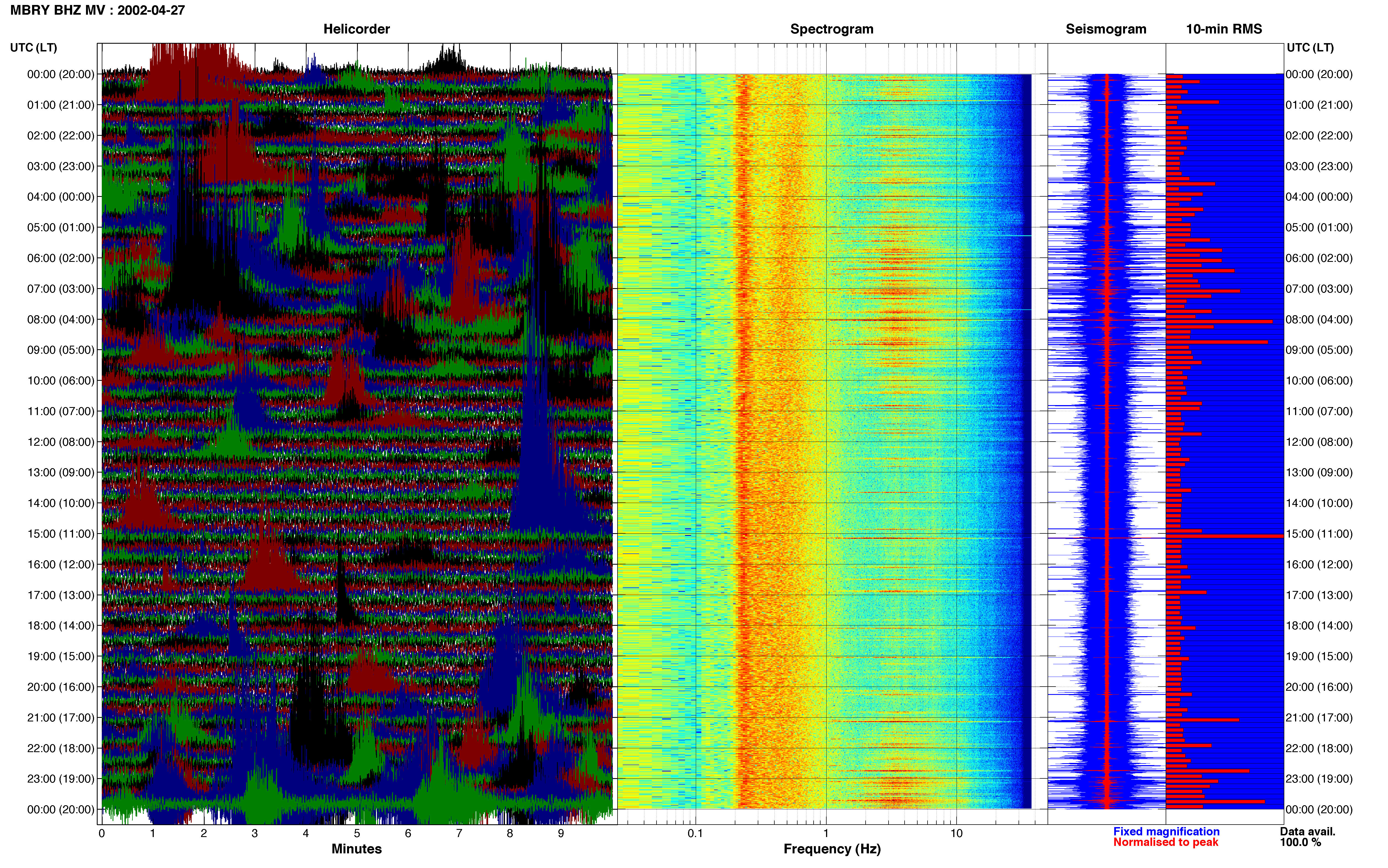Click left time label '06:00 (02:00)'
The width and height of the screenshot is (1388, 868).
point(61,258)
